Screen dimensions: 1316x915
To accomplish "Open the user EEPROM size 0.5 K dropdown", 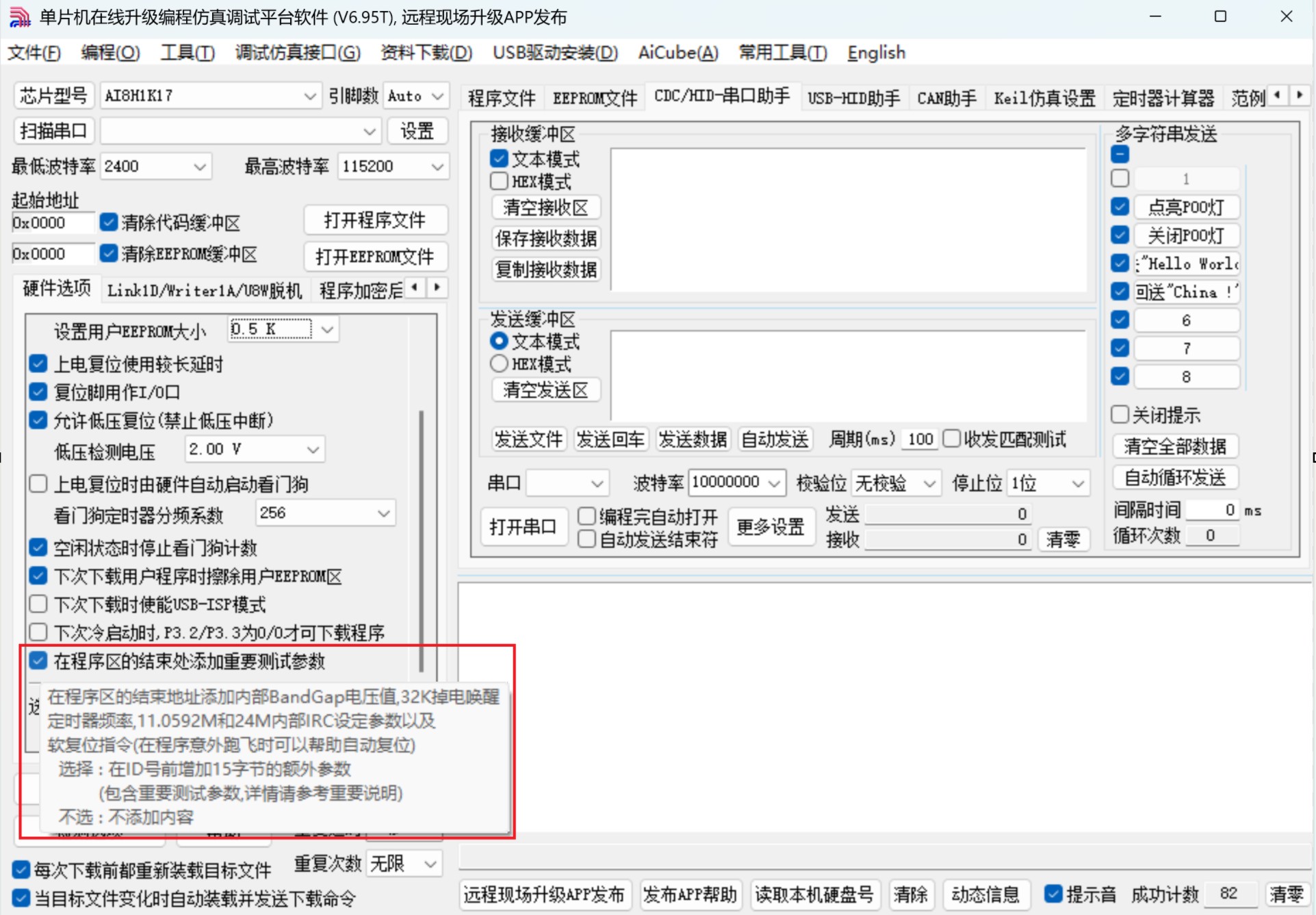I will coord(328,330).
